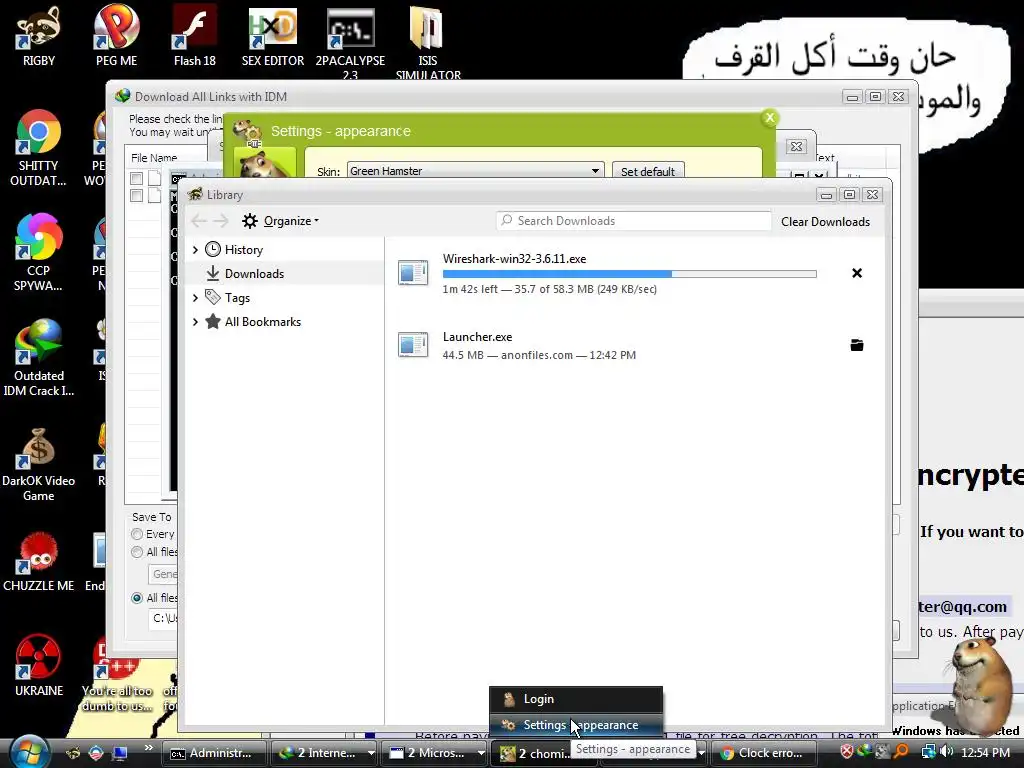
Task: Open the PEG ME desktop icon
Action: click(x=116, y=36)
